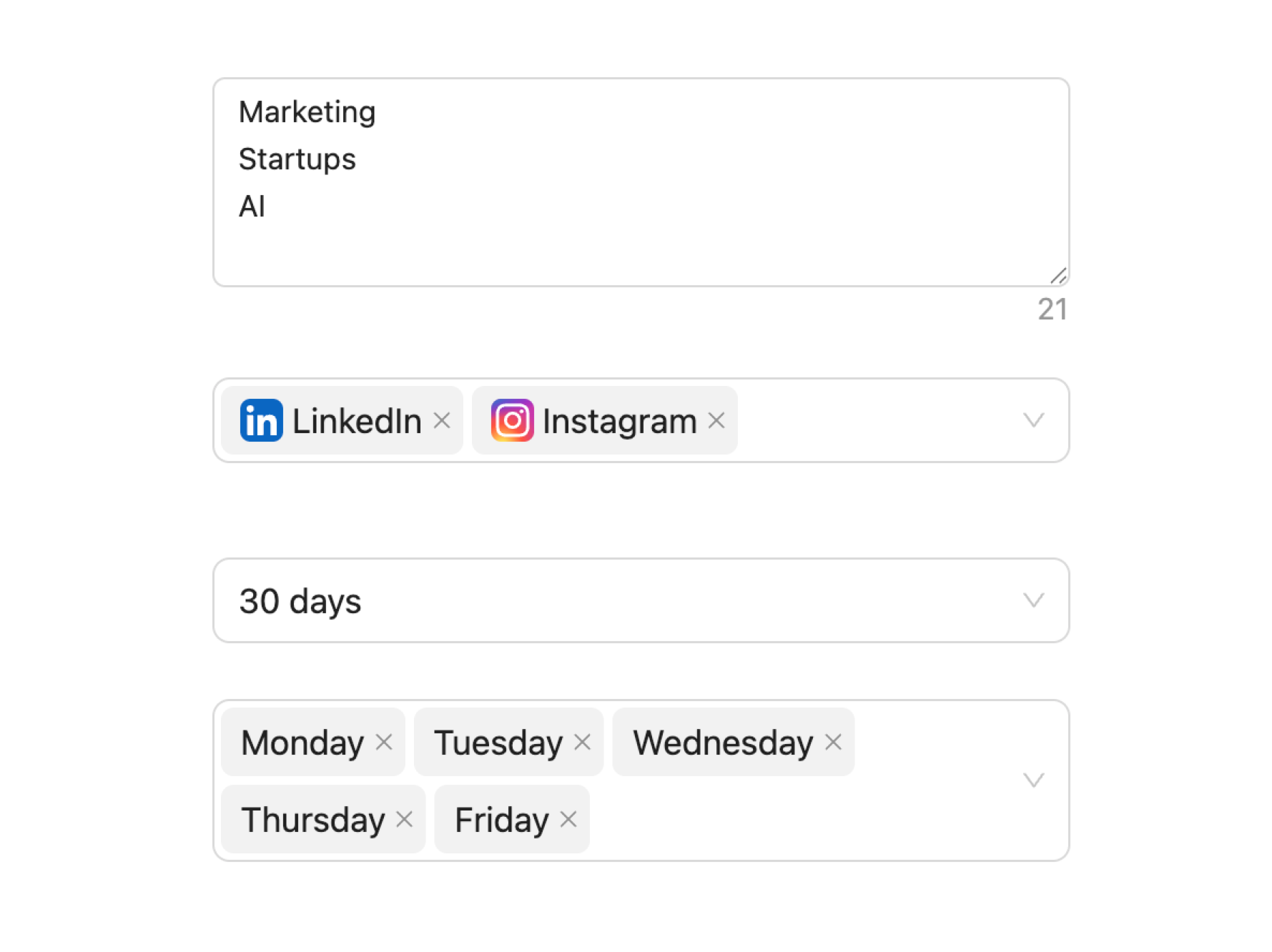The height and width of the screenshot is (952, 1272).
Task: Remove Friday from selected days
Action: pos(568,819)
